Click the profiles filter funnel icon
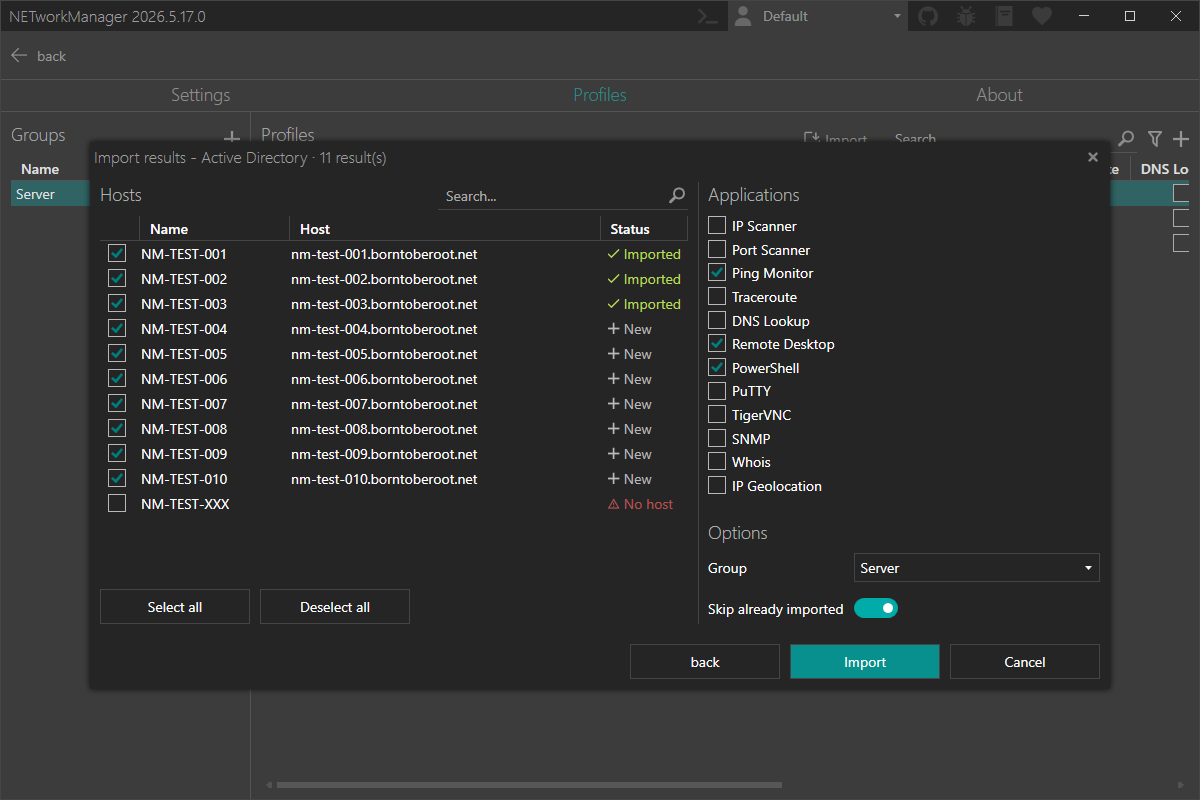This screenshot has height=800, width=1200. (x=1155, y=139)
